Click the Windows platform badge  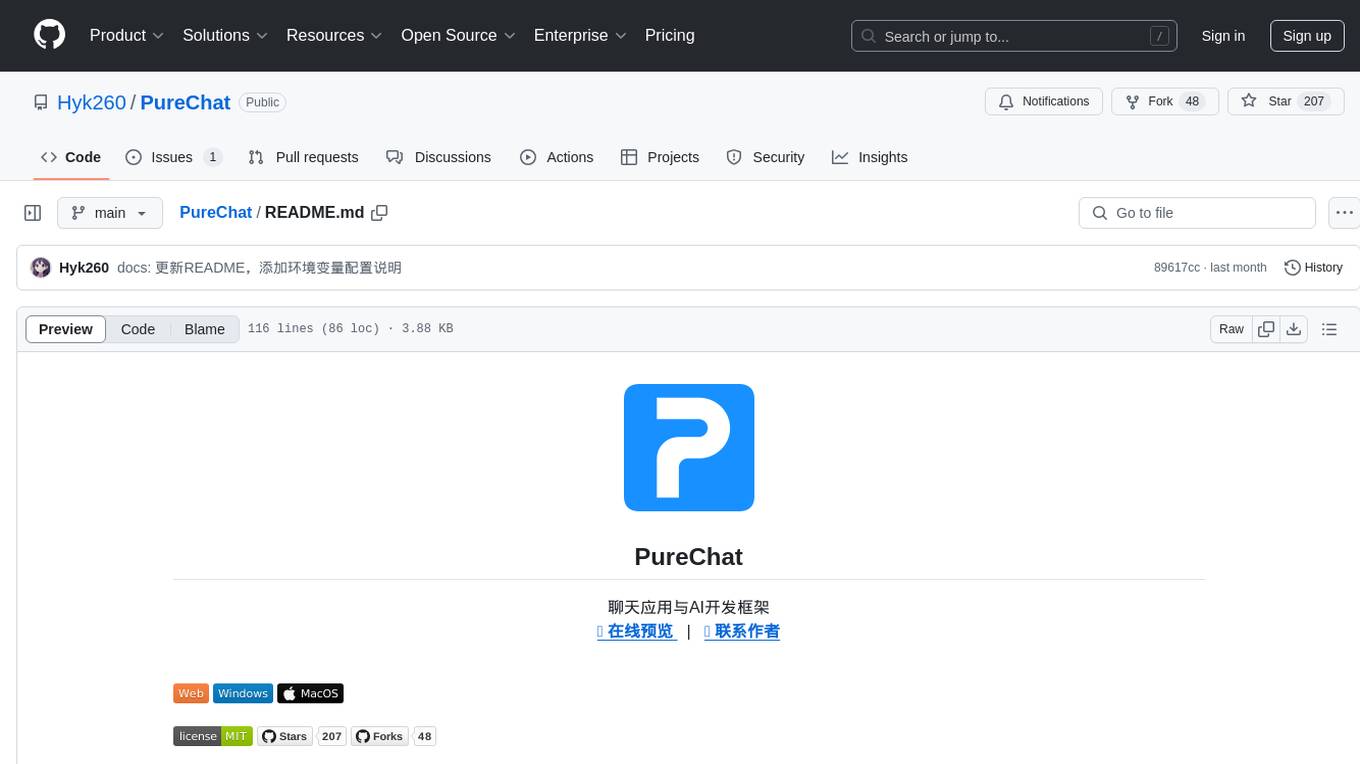point(243,693)
